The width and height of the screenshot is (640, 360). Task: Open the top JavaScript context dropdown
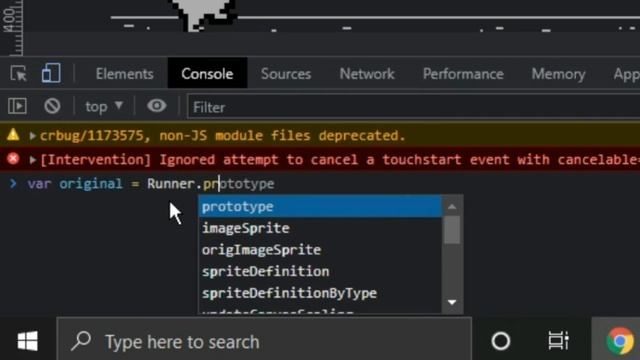point(104,107)
